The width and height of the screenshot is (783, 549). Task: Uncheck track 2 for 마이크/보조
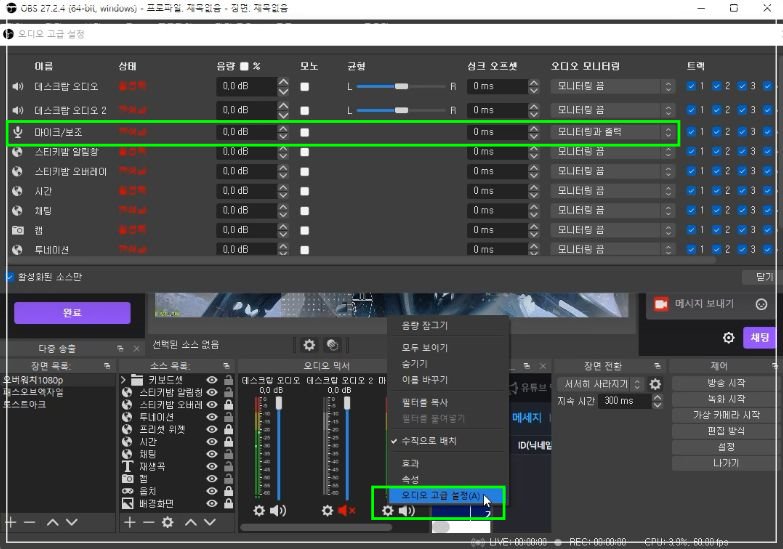[717, 132]
